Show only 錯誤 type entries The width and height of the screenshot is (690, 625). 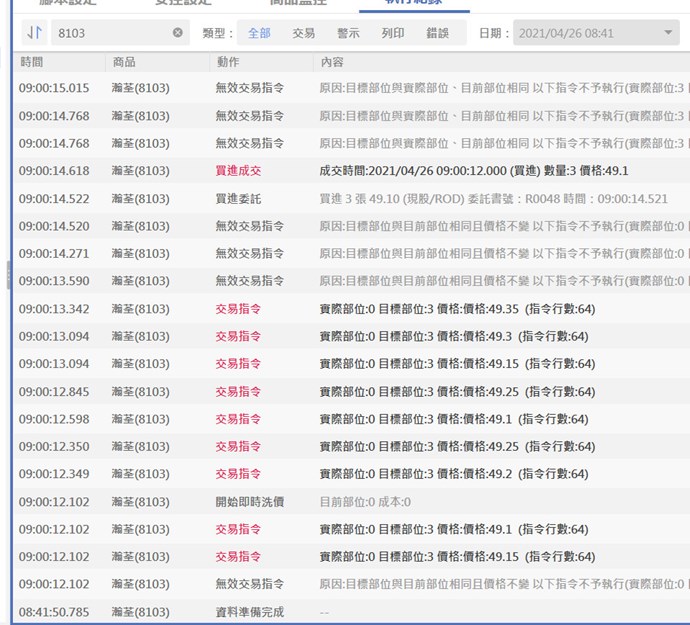coord(438,33)
